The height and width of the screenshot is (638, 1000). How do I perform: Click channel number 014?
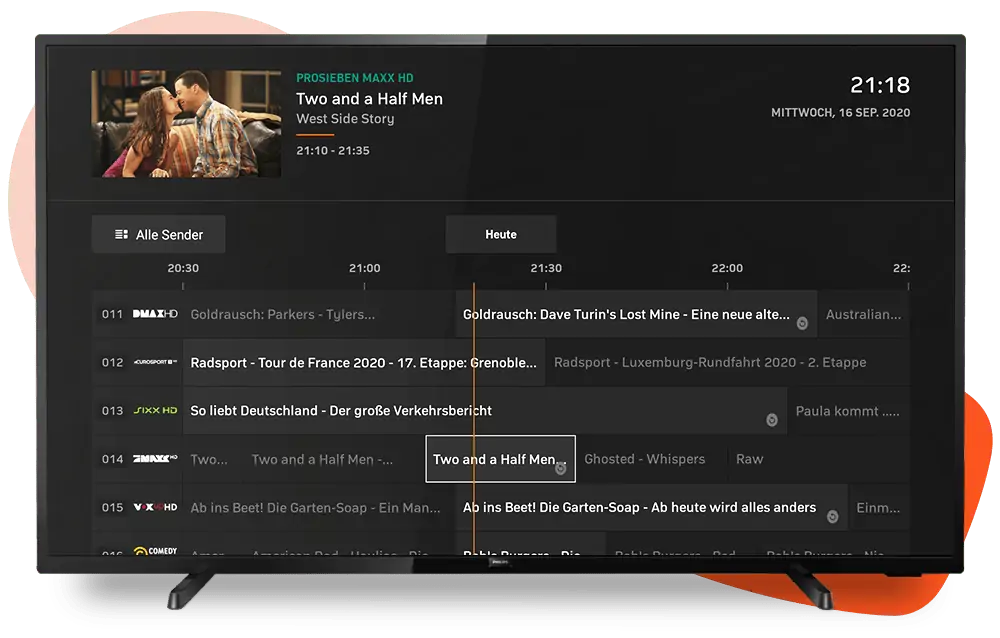[112, 459]
